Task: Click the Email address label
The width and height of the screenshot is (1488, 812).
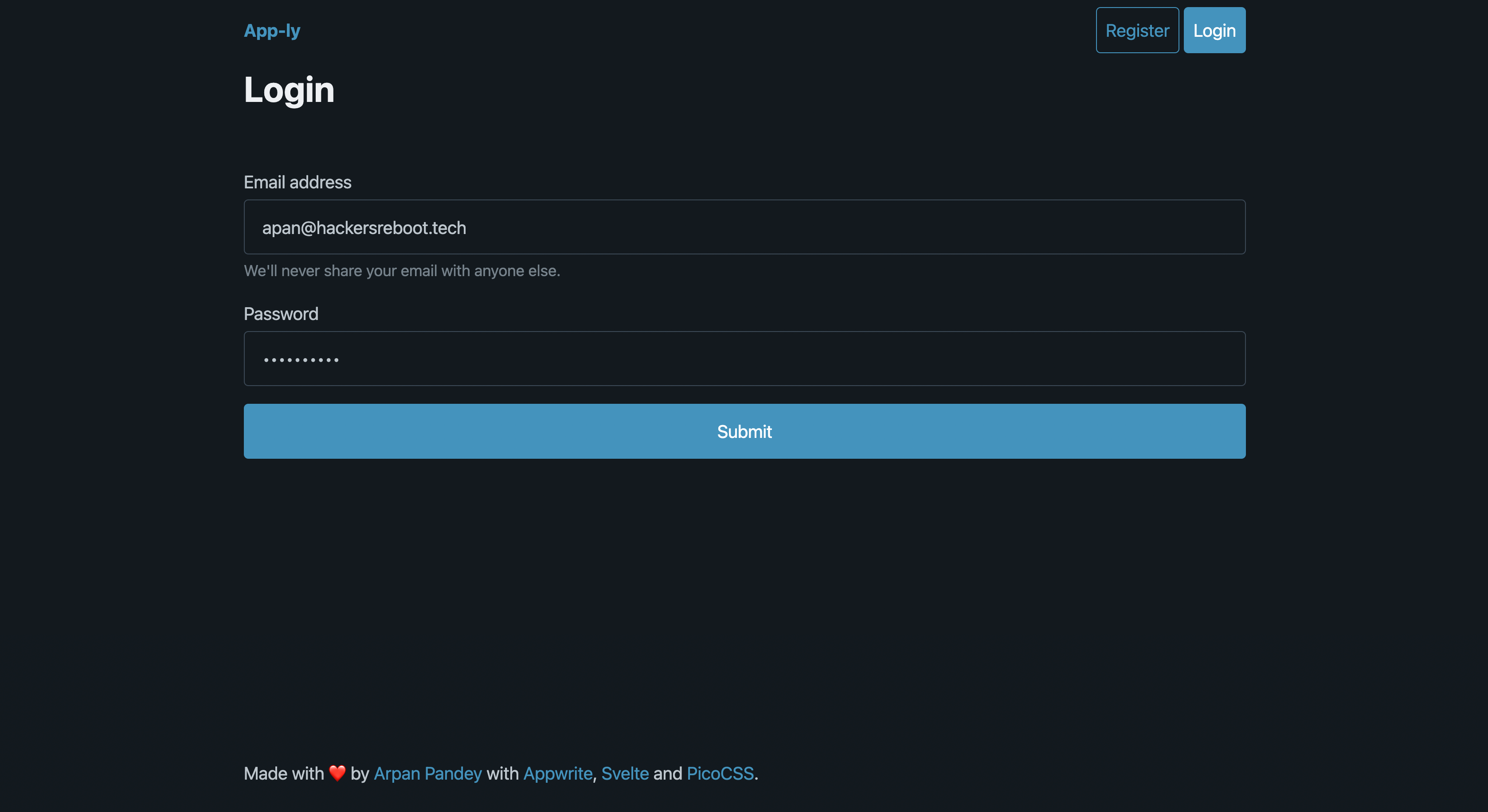Action: tap(298, 182)
